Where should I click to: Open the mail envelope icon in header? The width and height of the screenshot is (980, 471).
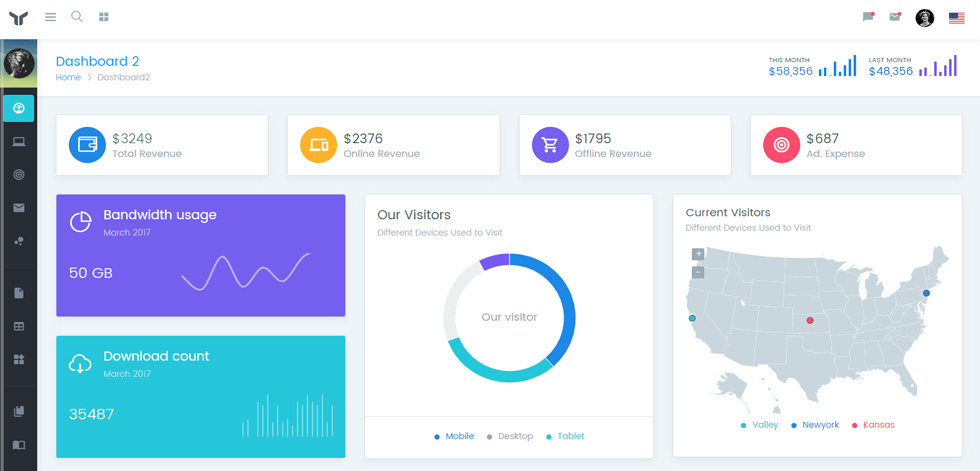point(895,17)
